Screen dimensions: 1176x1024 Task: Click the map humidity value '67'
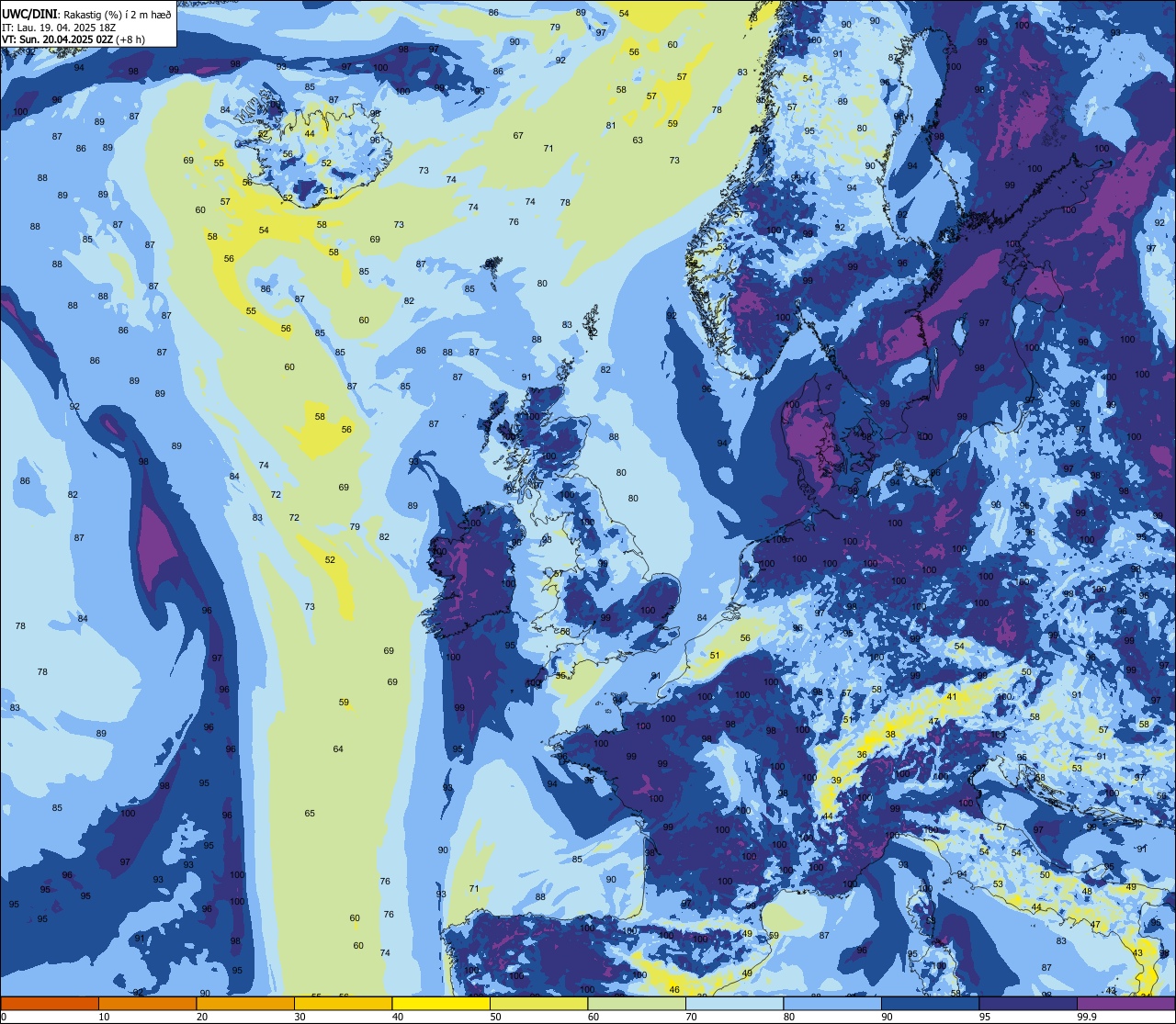tap(518, 136)
